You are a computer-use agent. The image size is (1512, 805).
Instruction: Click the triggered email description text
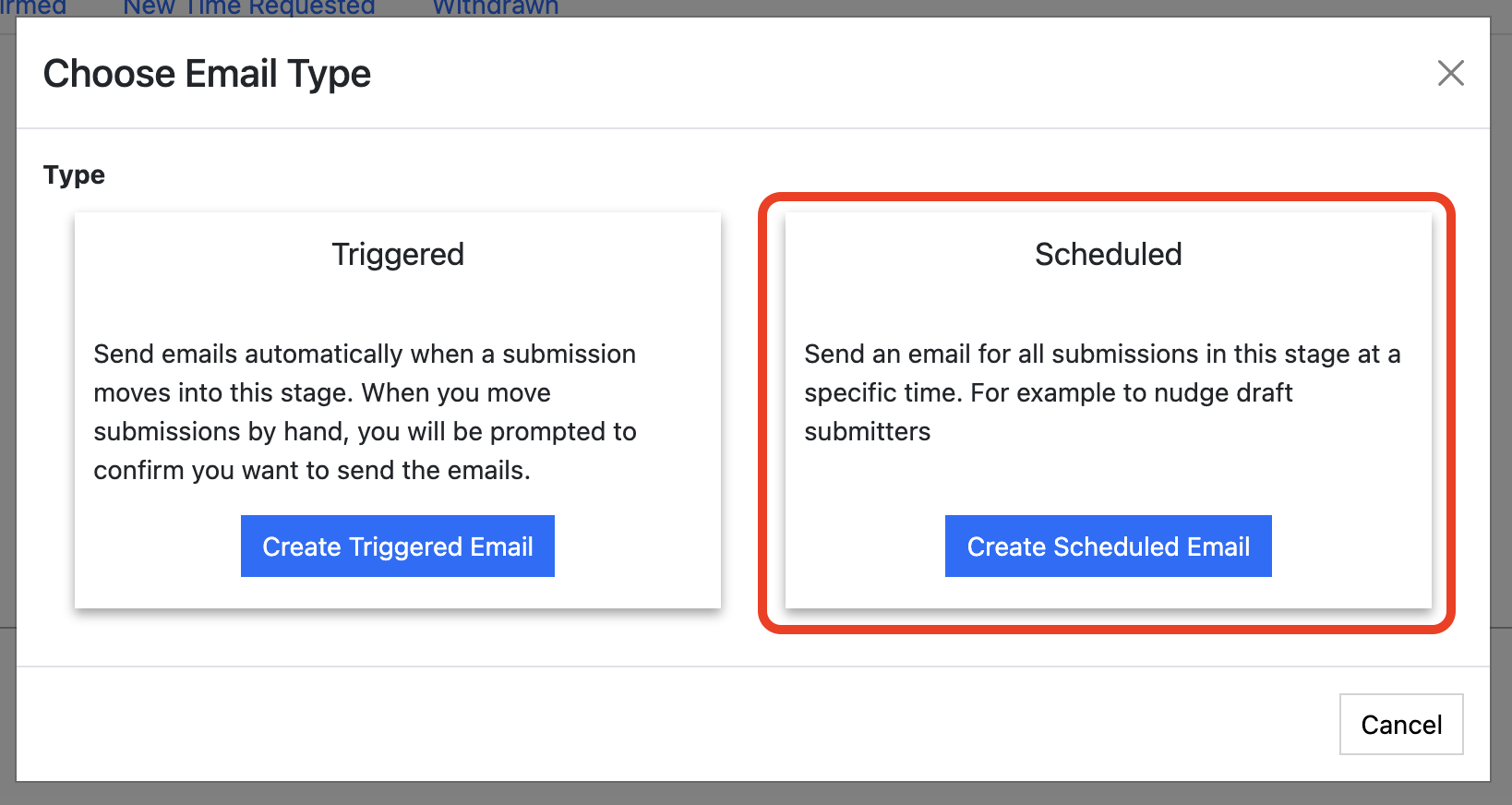click(365, 412)
